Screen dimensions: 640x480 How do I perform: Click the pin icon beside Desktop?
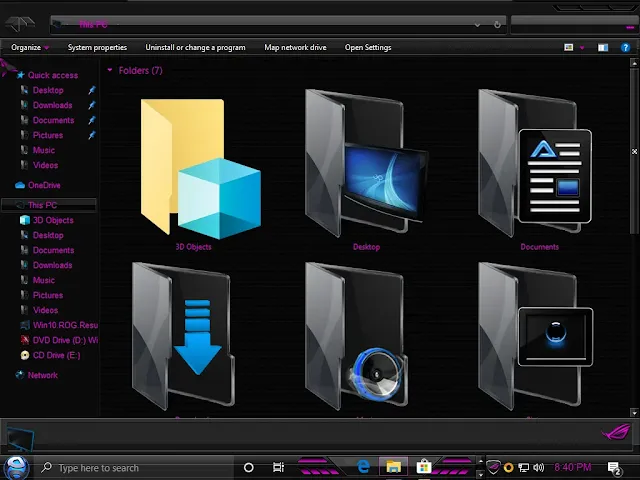[x=92, y=90]
